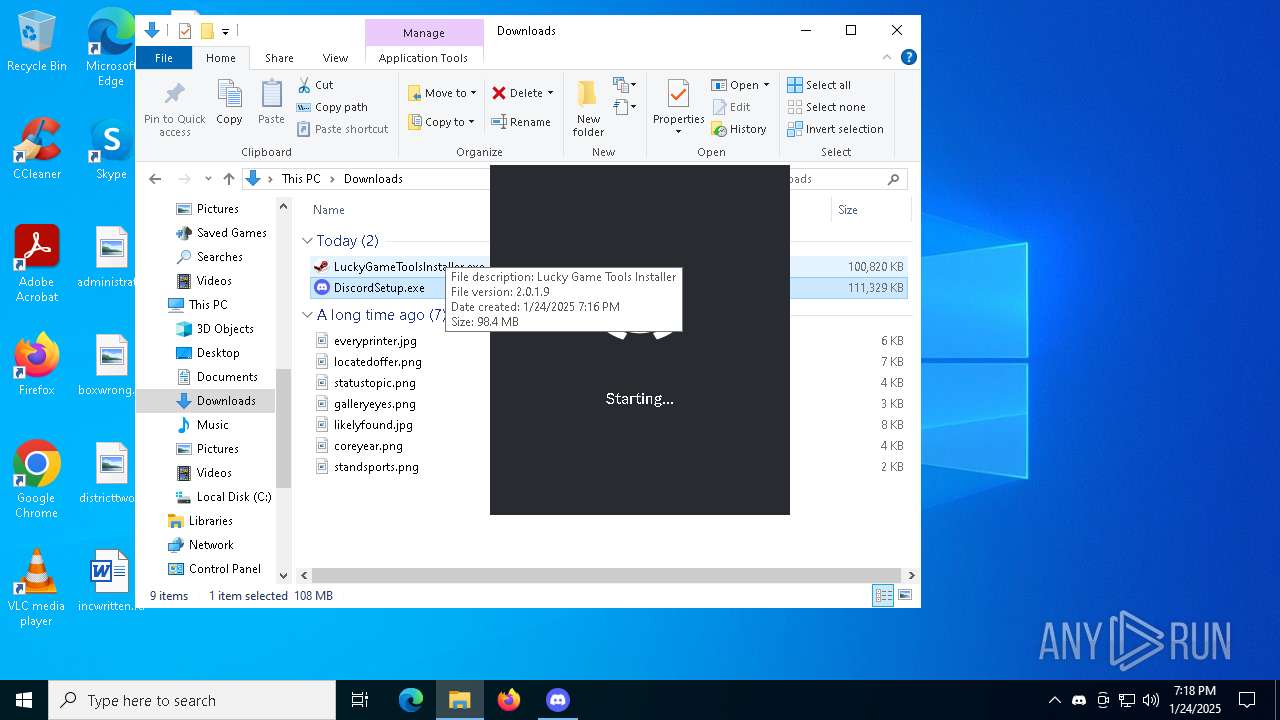This screenshot has width=1280, height=720.
Task: Open Delete dropdown in ribbon
Action: click(x=550, y=93)
